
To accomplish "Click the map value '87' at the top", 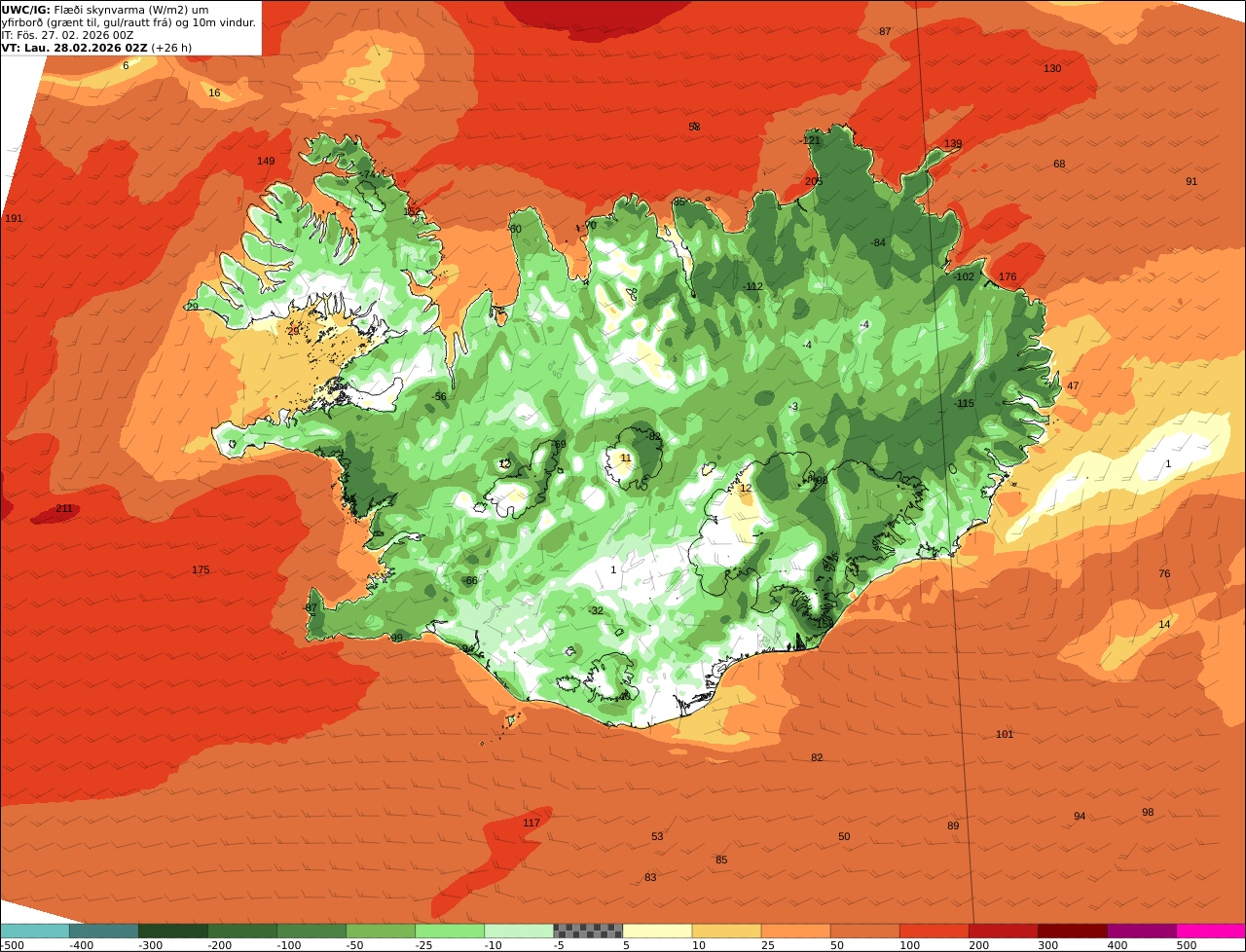I will coord(885,31).
